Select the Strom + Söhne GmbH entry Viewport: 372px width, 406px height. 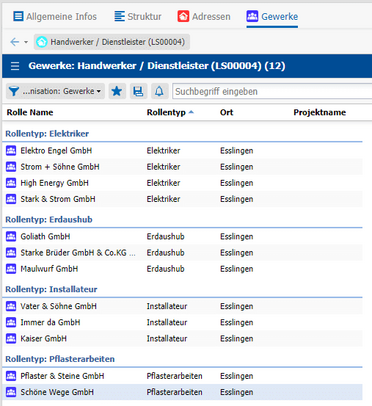pyautogui.click(x=60, y=167)
